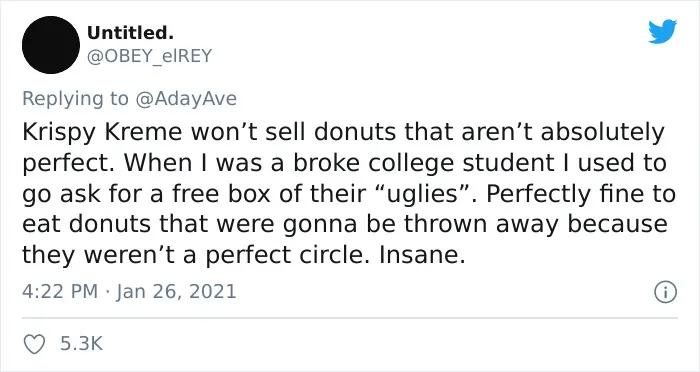
Task: Open the @AdayAve mention link
Action: tap(185, 99)
